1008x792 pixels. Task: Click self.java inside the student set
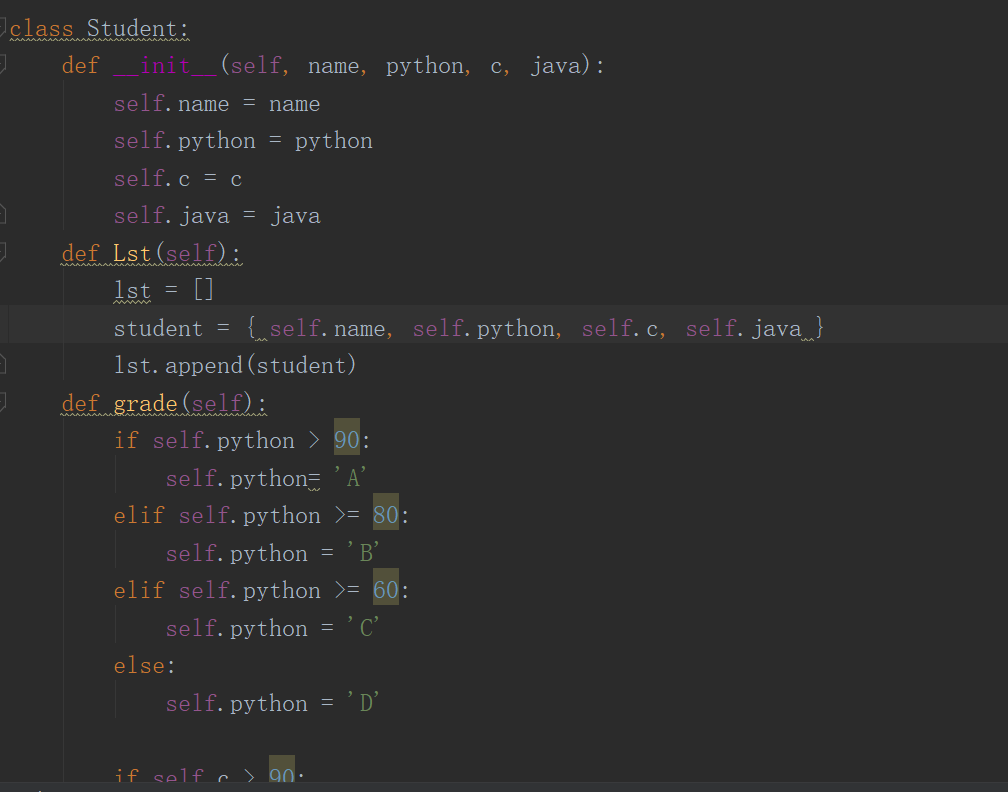[x=743, y=329]
